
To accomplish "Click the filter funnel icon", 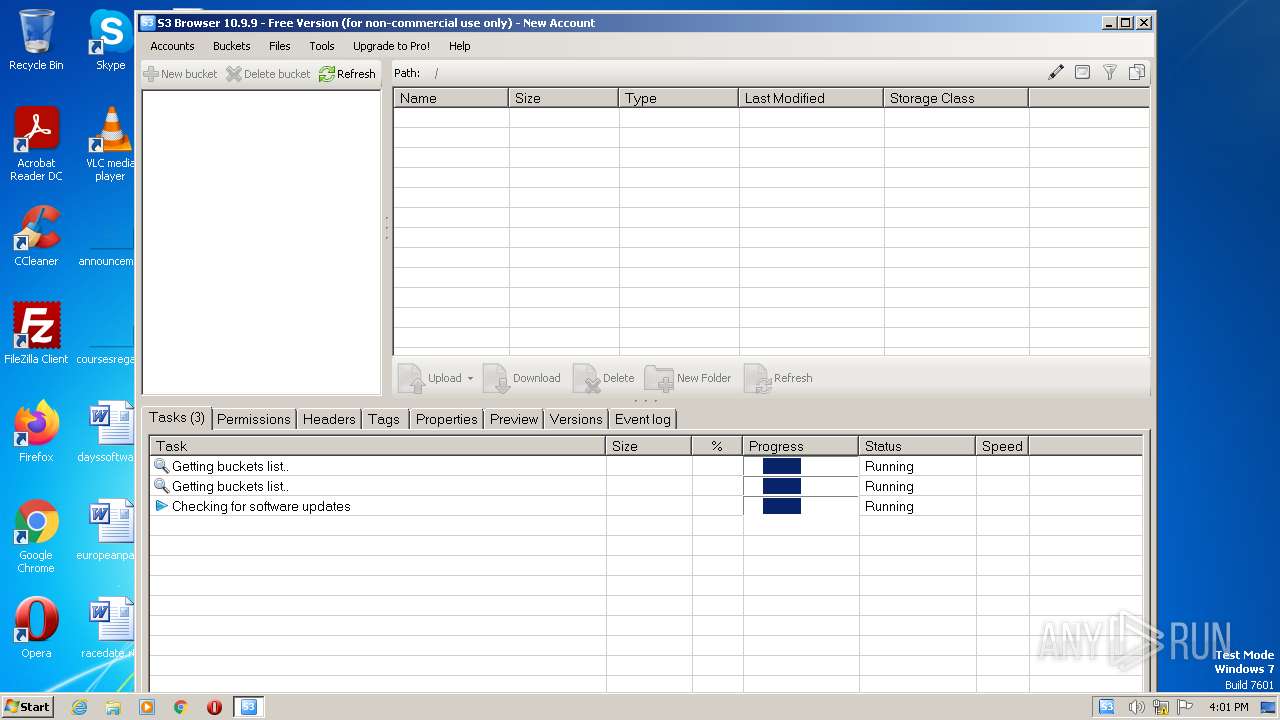I will pyautogui.click(x=1109, y=72).
